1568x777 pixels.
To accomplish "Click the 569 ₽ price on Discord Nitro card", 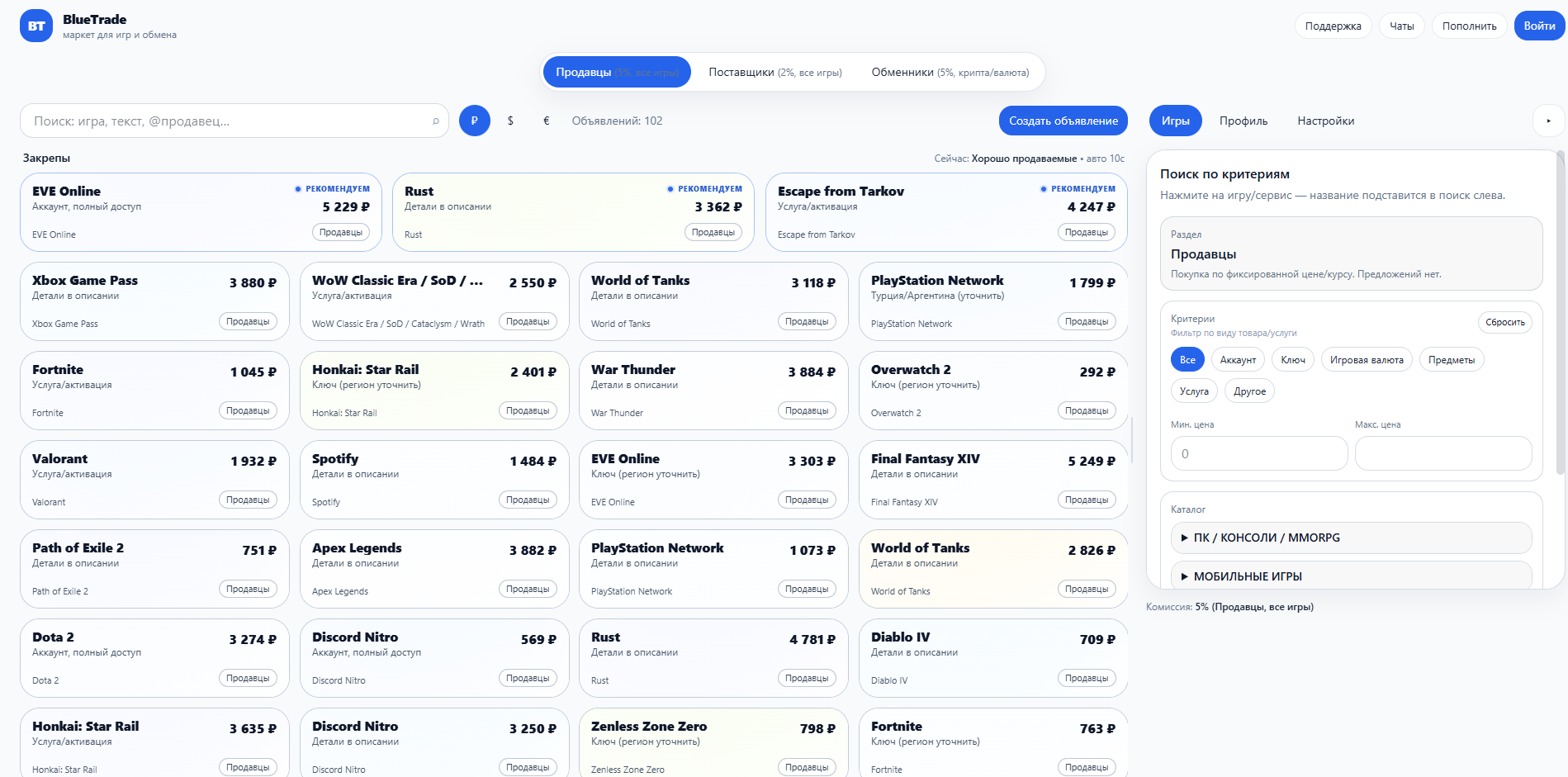I will point(538,639).
